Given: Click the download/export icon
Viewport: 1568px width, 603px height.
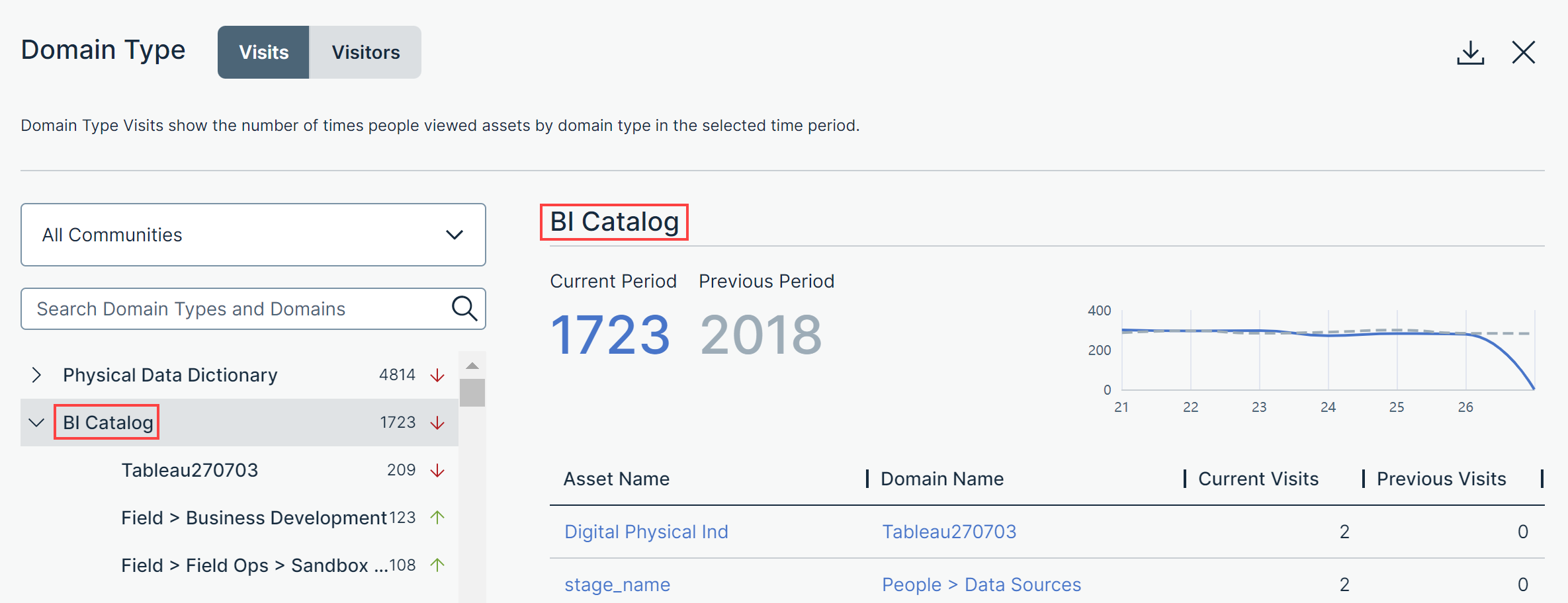Looking at the screenshot, I should coord(1470,52).
